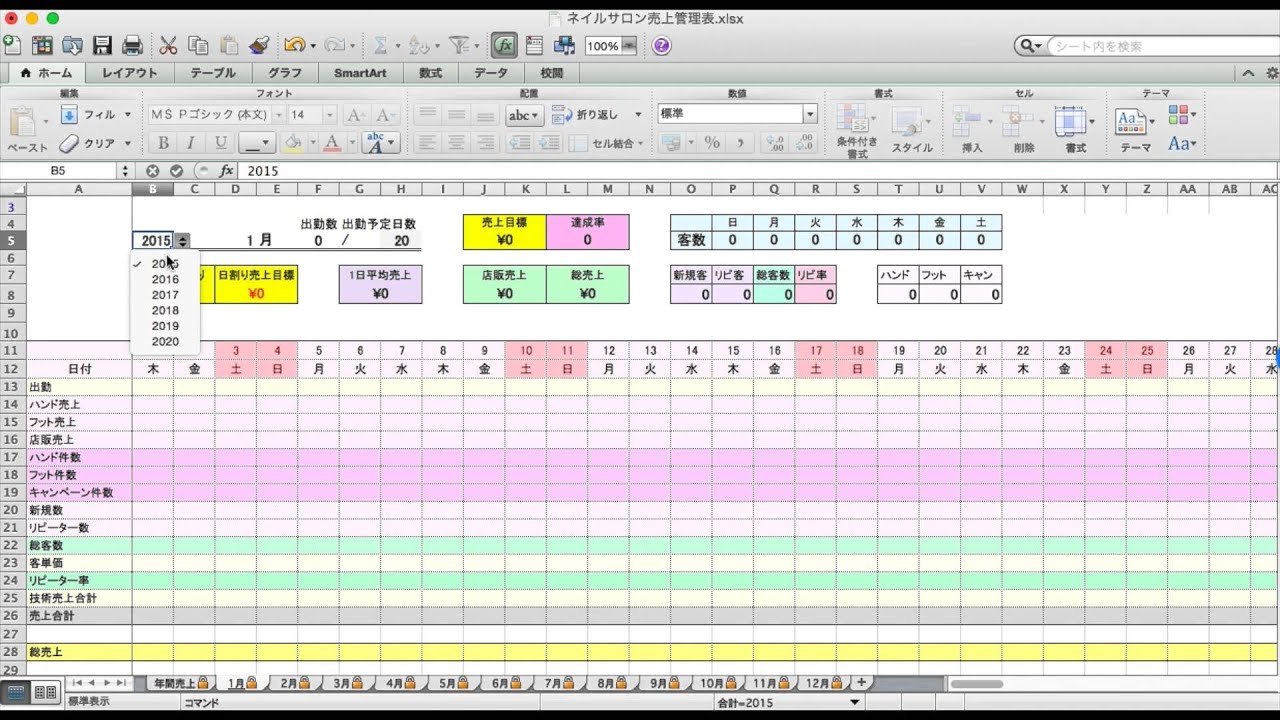Open the 年間売上 sheet tab
This screenshot has width=1280, height=720.
pyautogui.click(x=180, y=683)
